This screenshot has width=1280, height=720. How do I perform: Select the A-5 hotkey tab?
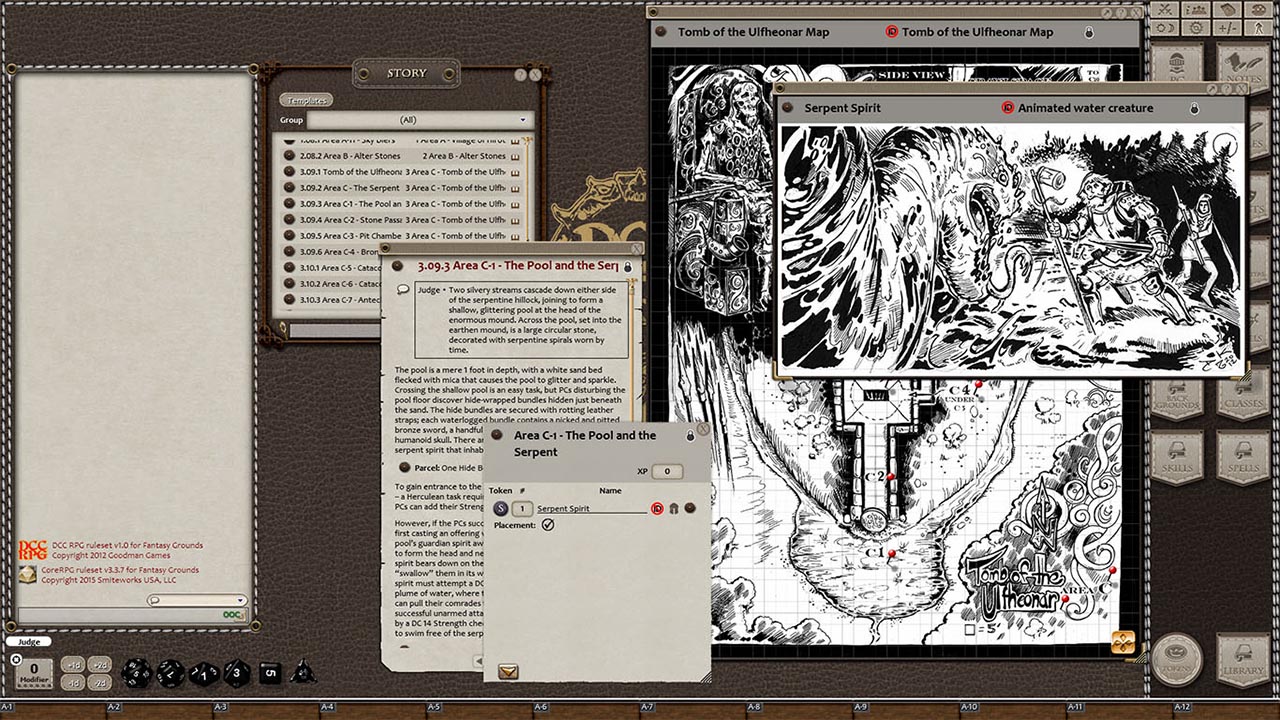[433, 705]
